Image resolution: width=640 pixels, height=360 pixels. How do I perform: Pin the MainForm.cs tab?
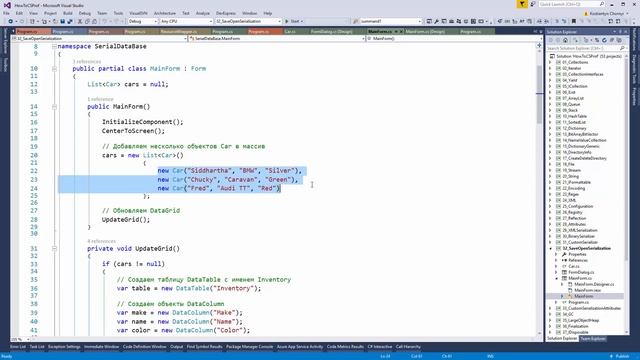click(396, 31)
